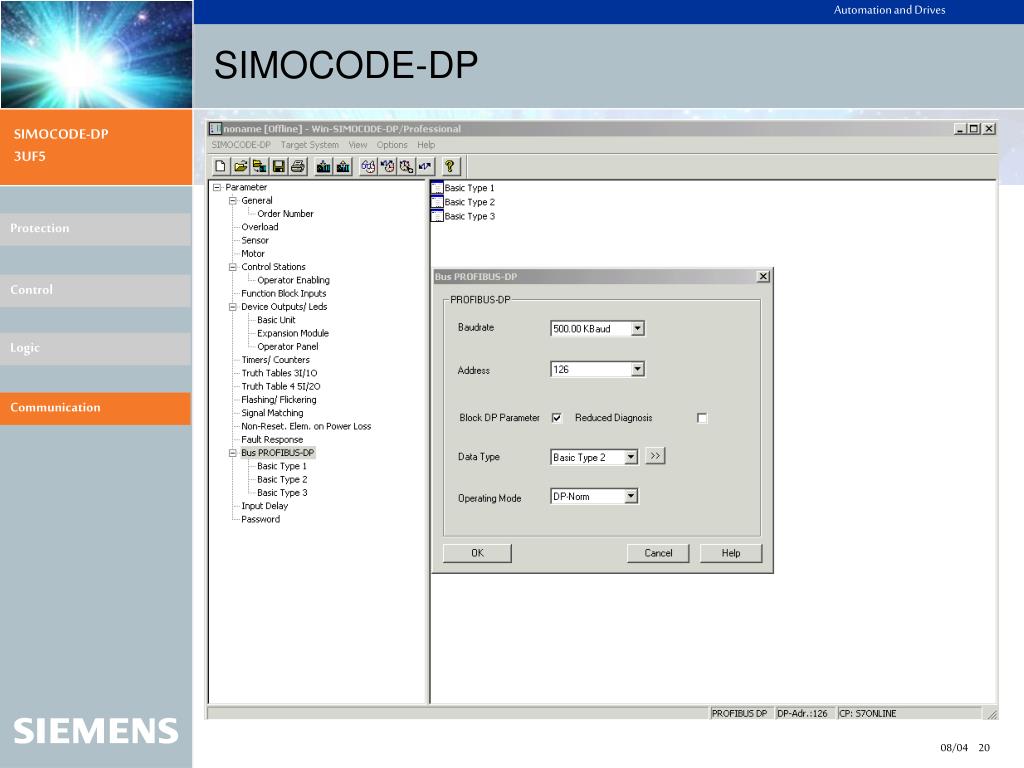Select Fault Response in the tree
The height and width of the screenshot is (768, 1024).
click(x=272, y=440)
